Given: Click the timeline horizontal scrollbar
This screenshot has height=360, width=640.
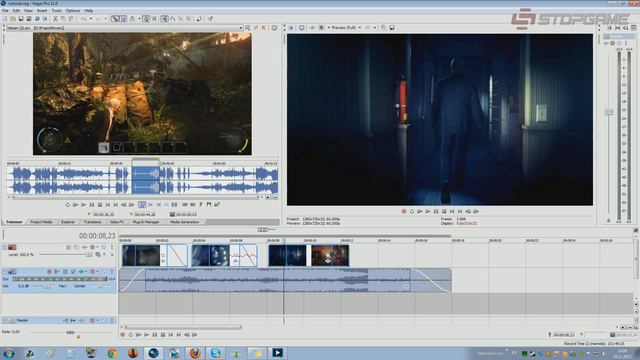Looking at the screenshot, I should (182, 327).
